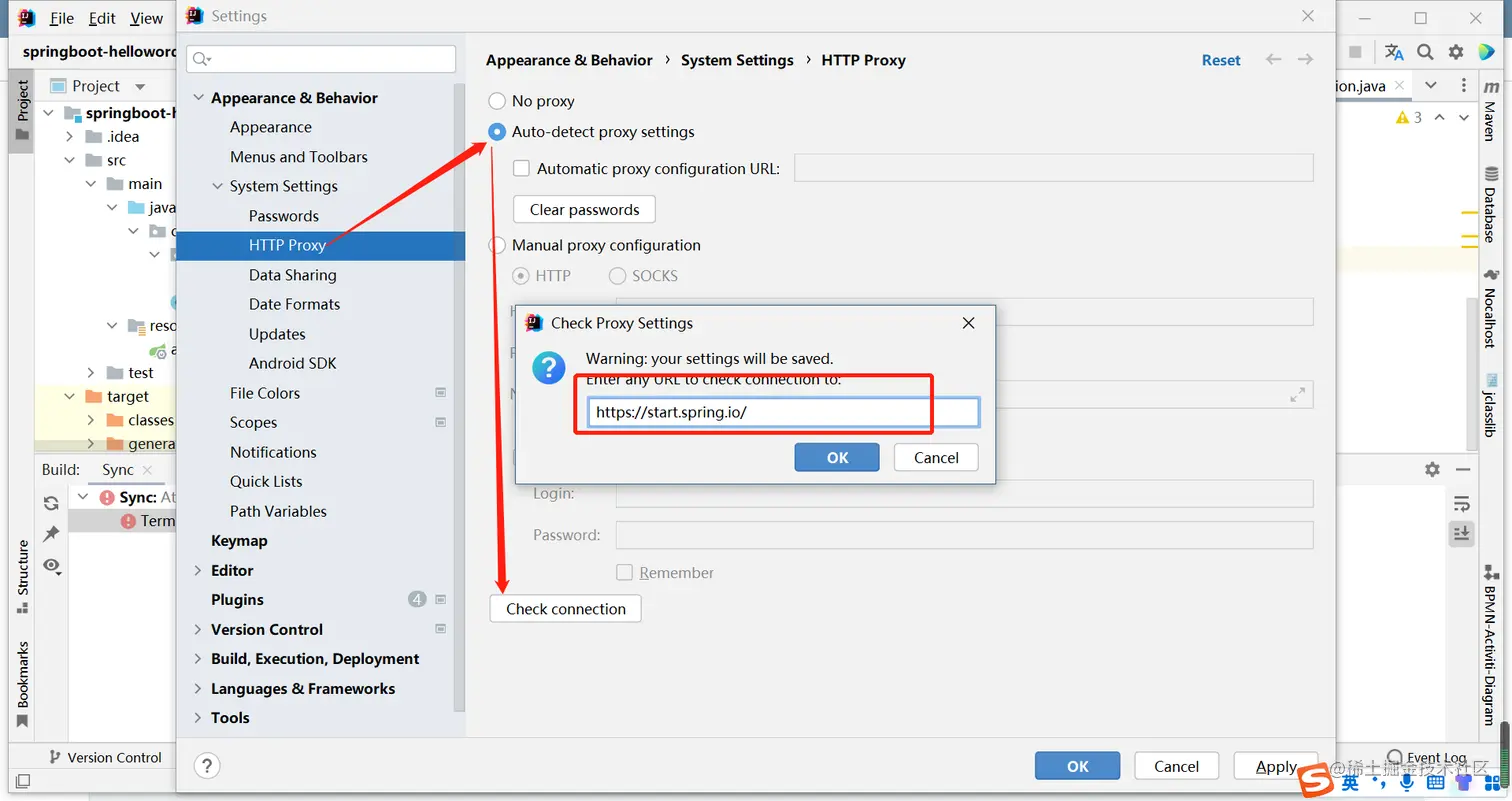Expand the Version Control settings group

(198, 629)
